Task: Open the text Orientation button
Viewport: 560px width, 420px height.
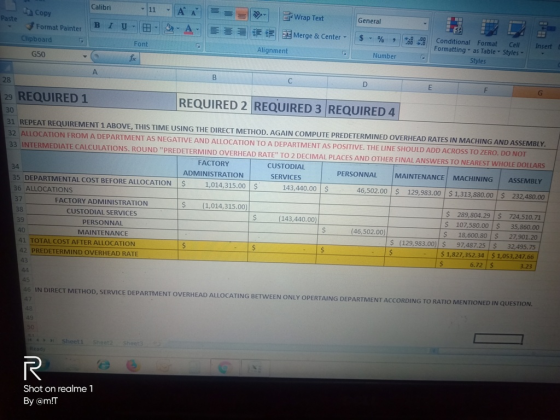Action: (x=259, y=15)
